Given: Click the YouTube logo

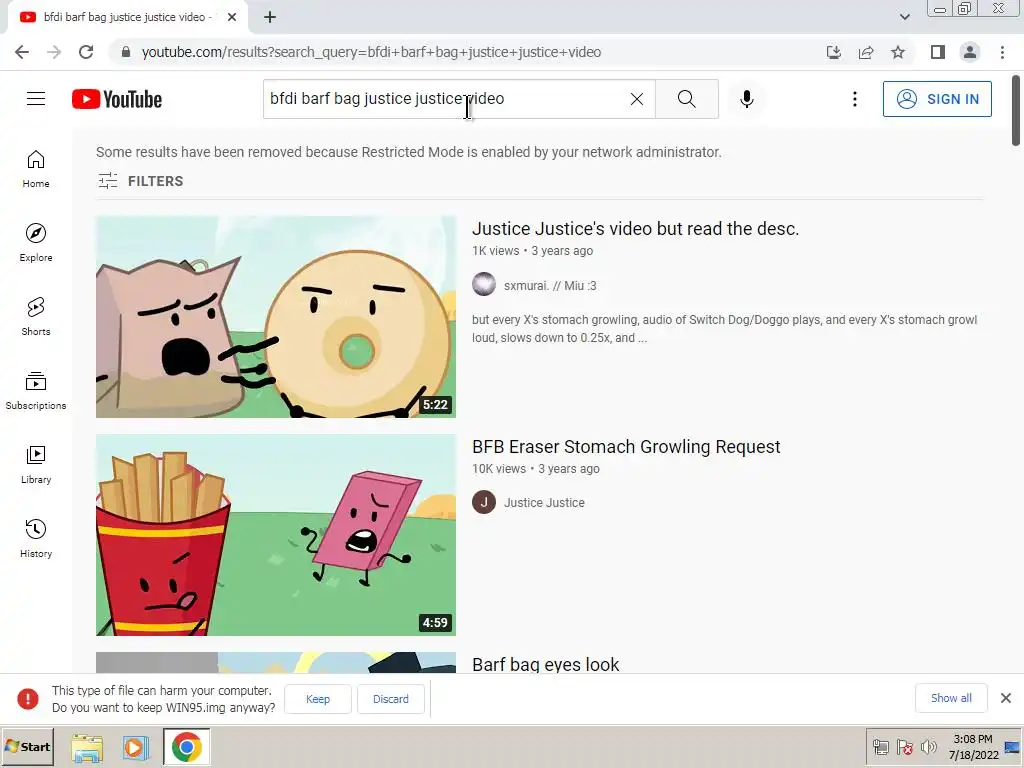Looking at the screenshot, I should 117,99.
